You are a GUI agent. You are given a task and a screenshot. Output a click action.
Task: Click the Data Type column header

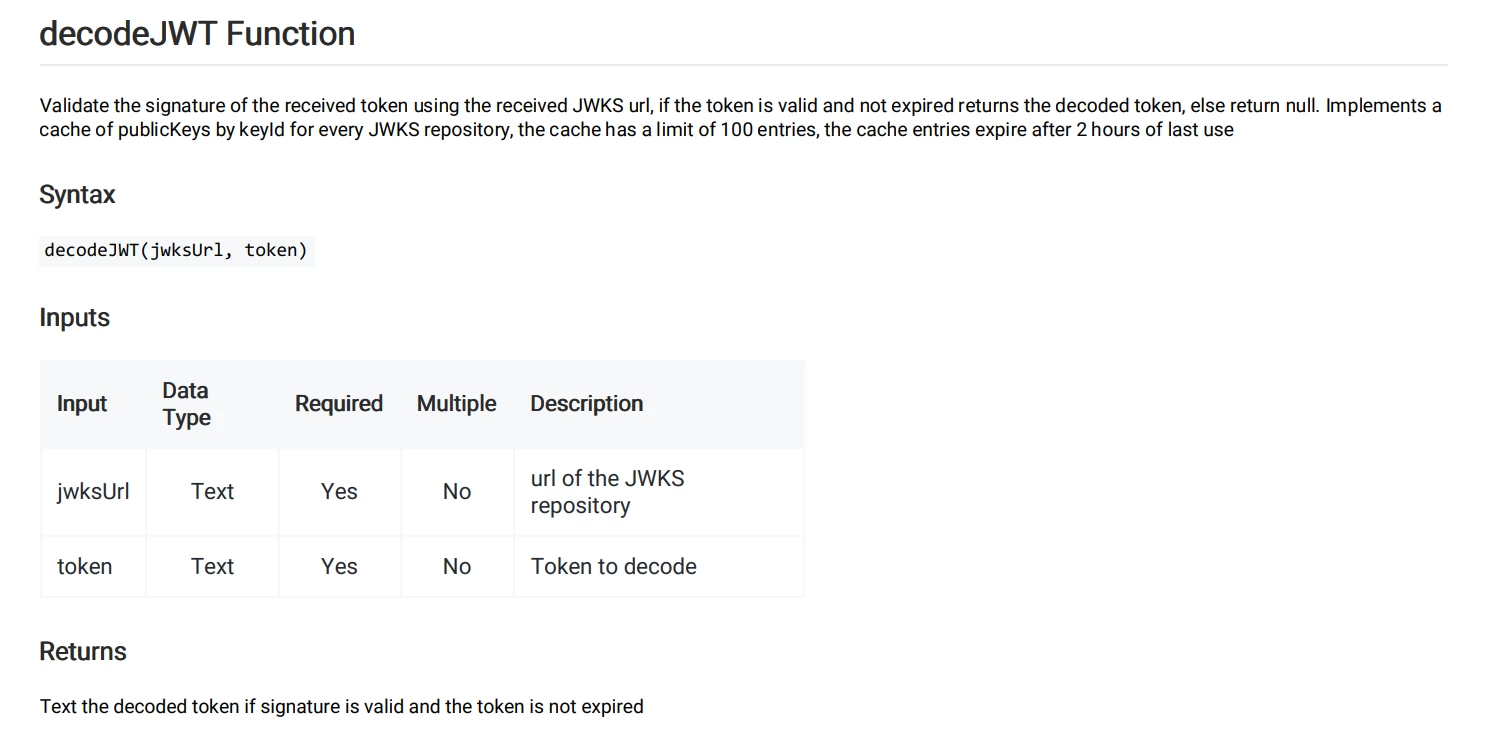187,404
